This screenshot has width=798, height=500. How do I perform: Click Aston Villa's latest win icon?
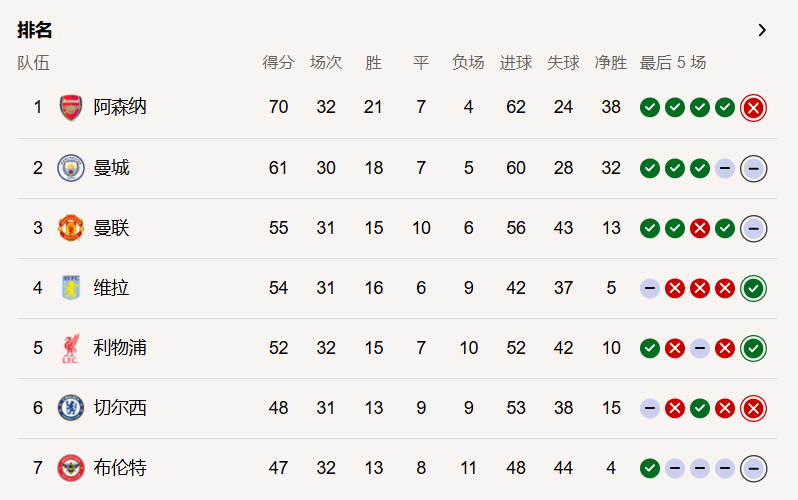[753, 288]
